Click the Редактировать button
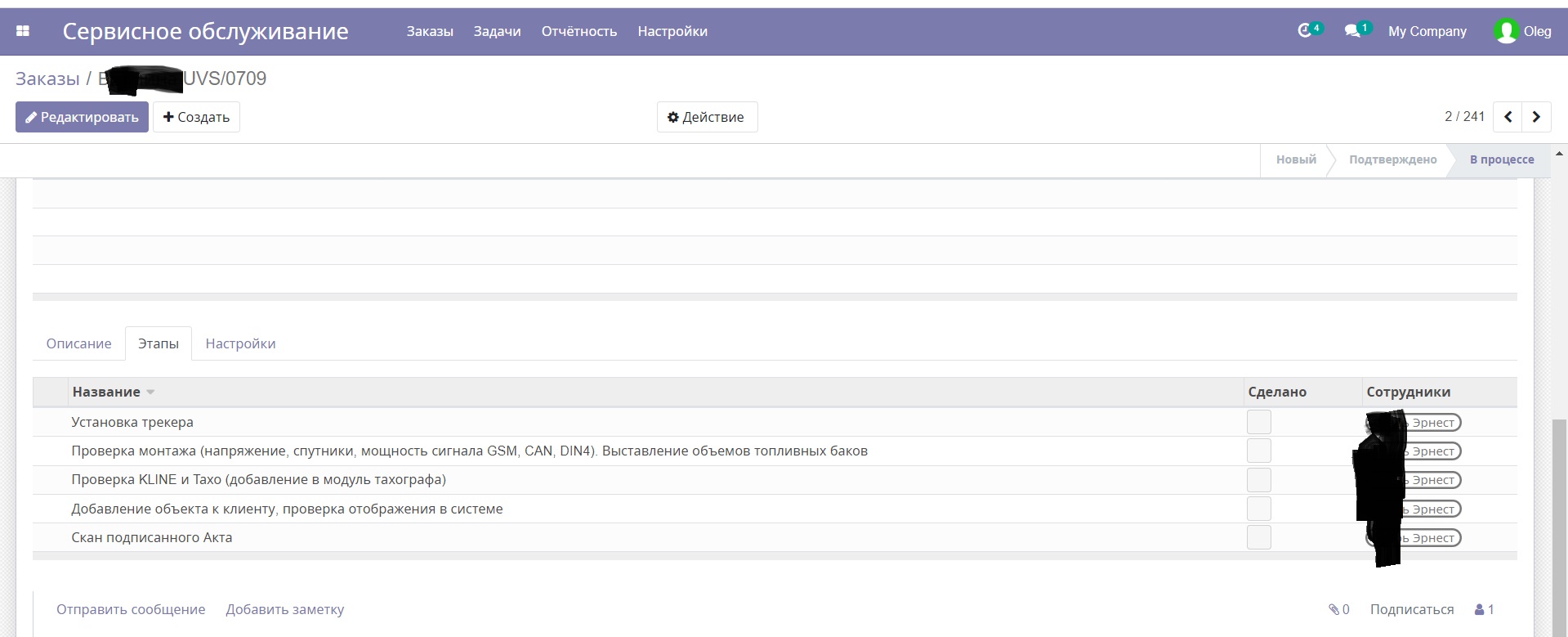The image size is (1568, 637). pyautogui.click(x=82, y=117)
